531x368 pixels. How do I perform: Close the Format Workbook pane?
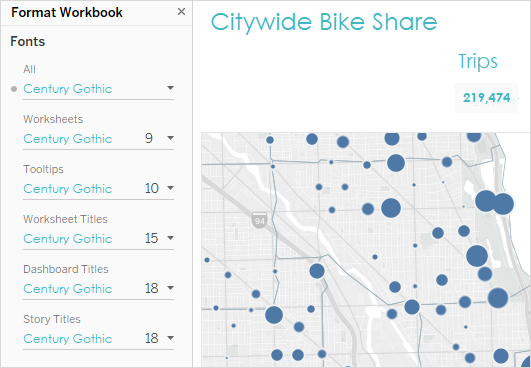click(x=181, y=12)
